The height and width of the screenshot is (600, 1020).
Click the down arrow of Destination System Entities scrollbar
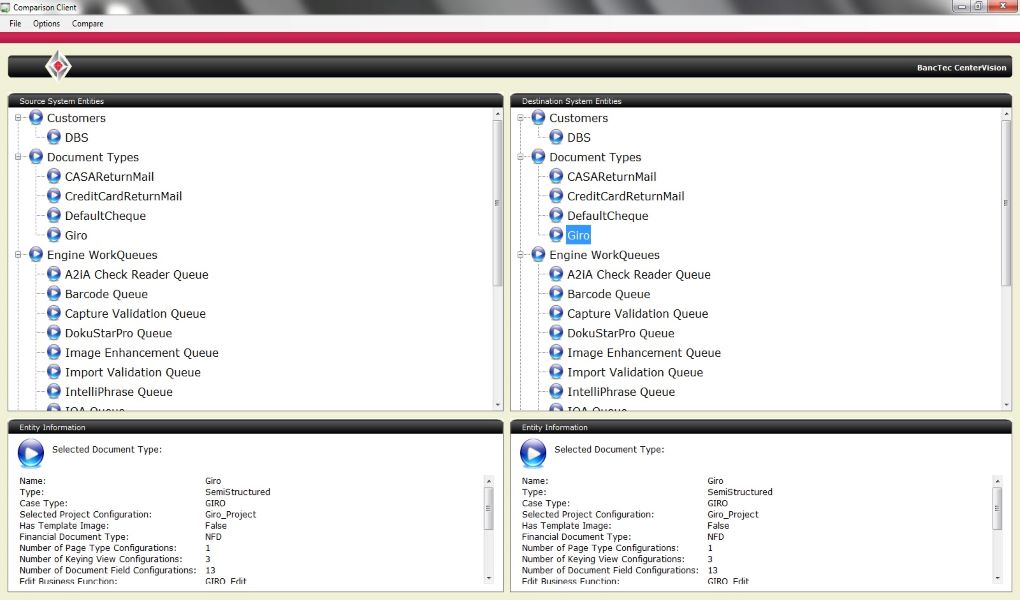1006,405
